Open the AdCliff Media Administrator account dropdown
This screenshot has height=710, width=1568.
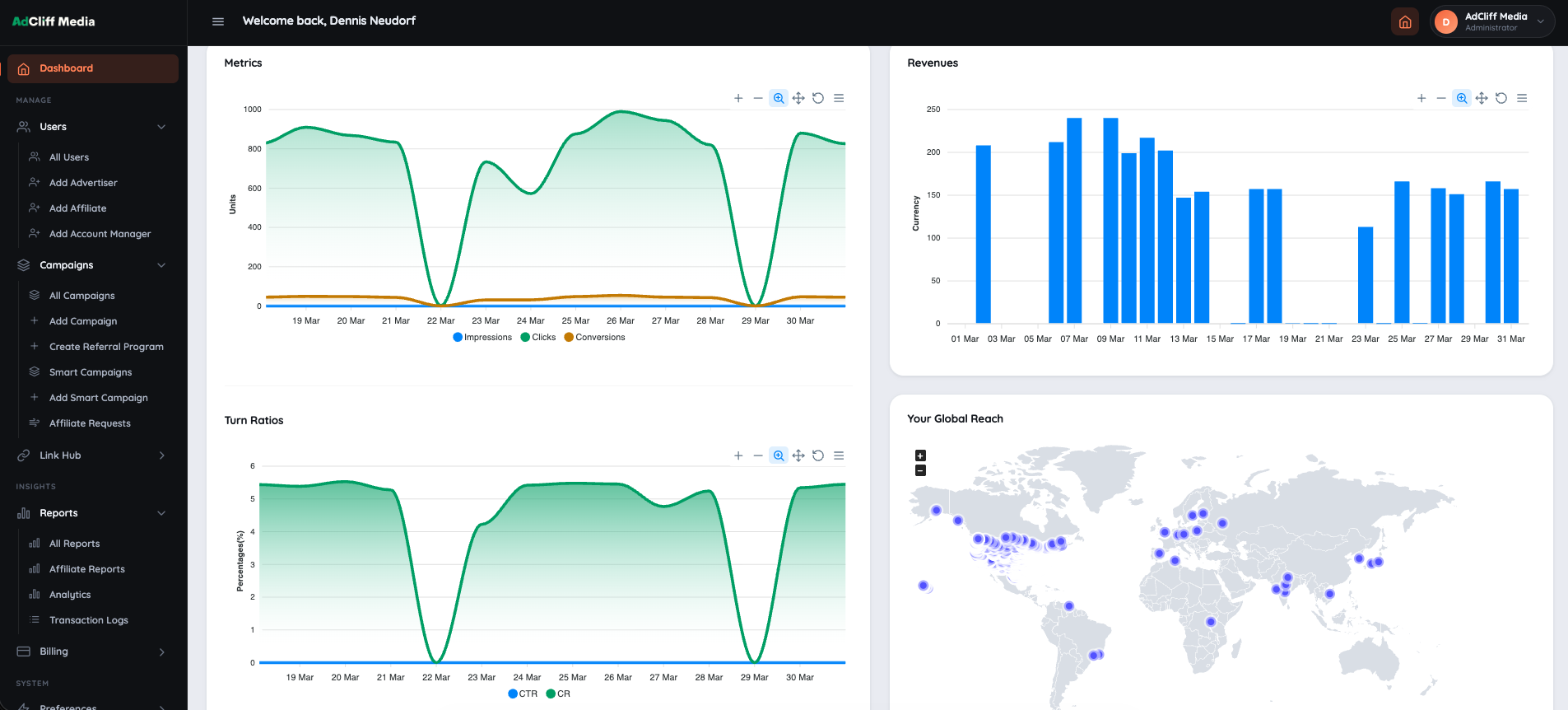coord(1492,22)
